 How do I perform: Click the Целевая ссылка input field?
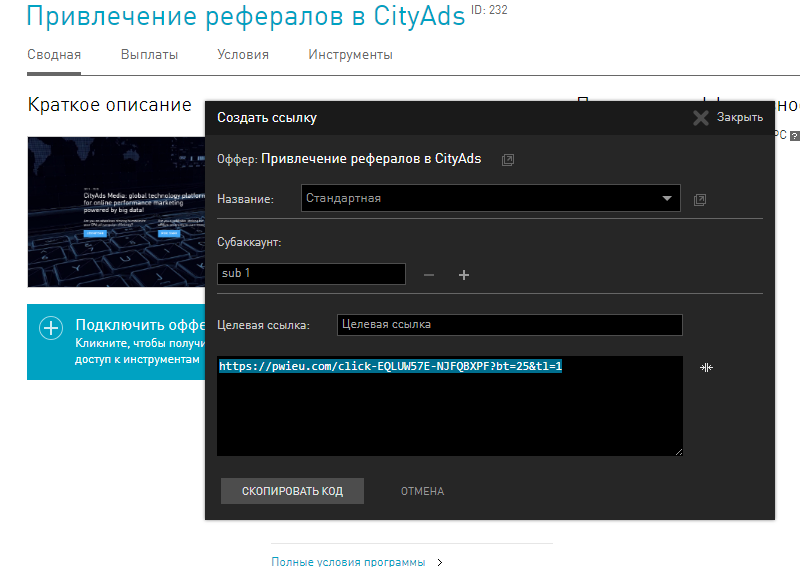(510, 325)
